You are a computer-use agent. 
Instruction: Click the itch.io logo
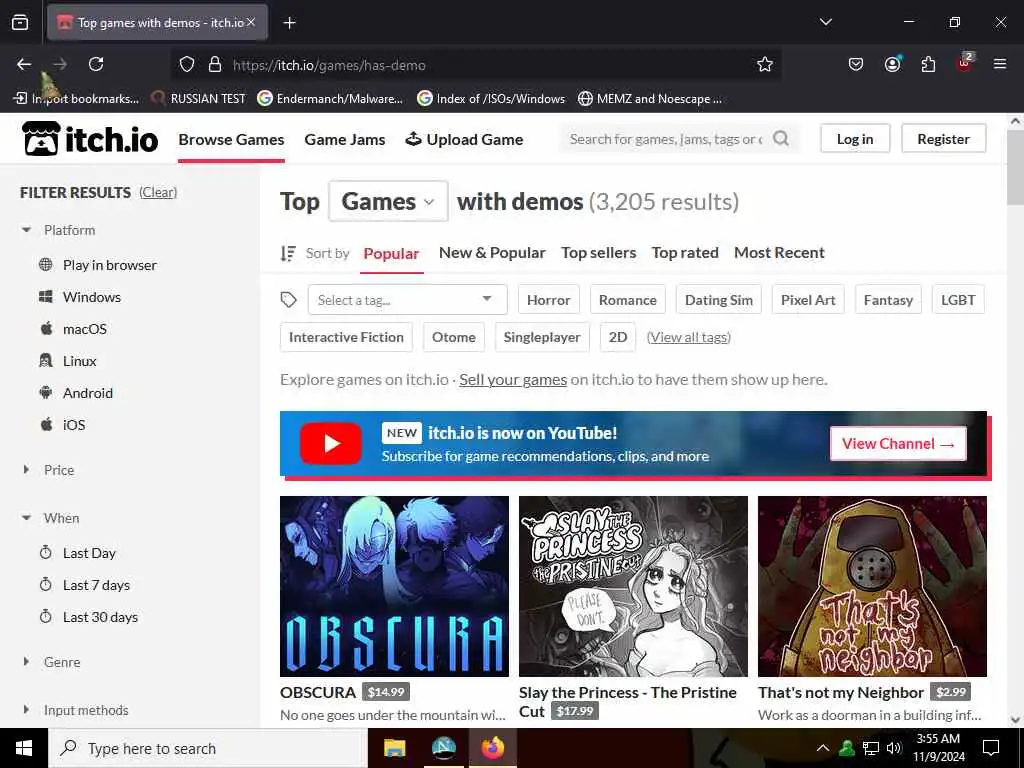point(90,138)
